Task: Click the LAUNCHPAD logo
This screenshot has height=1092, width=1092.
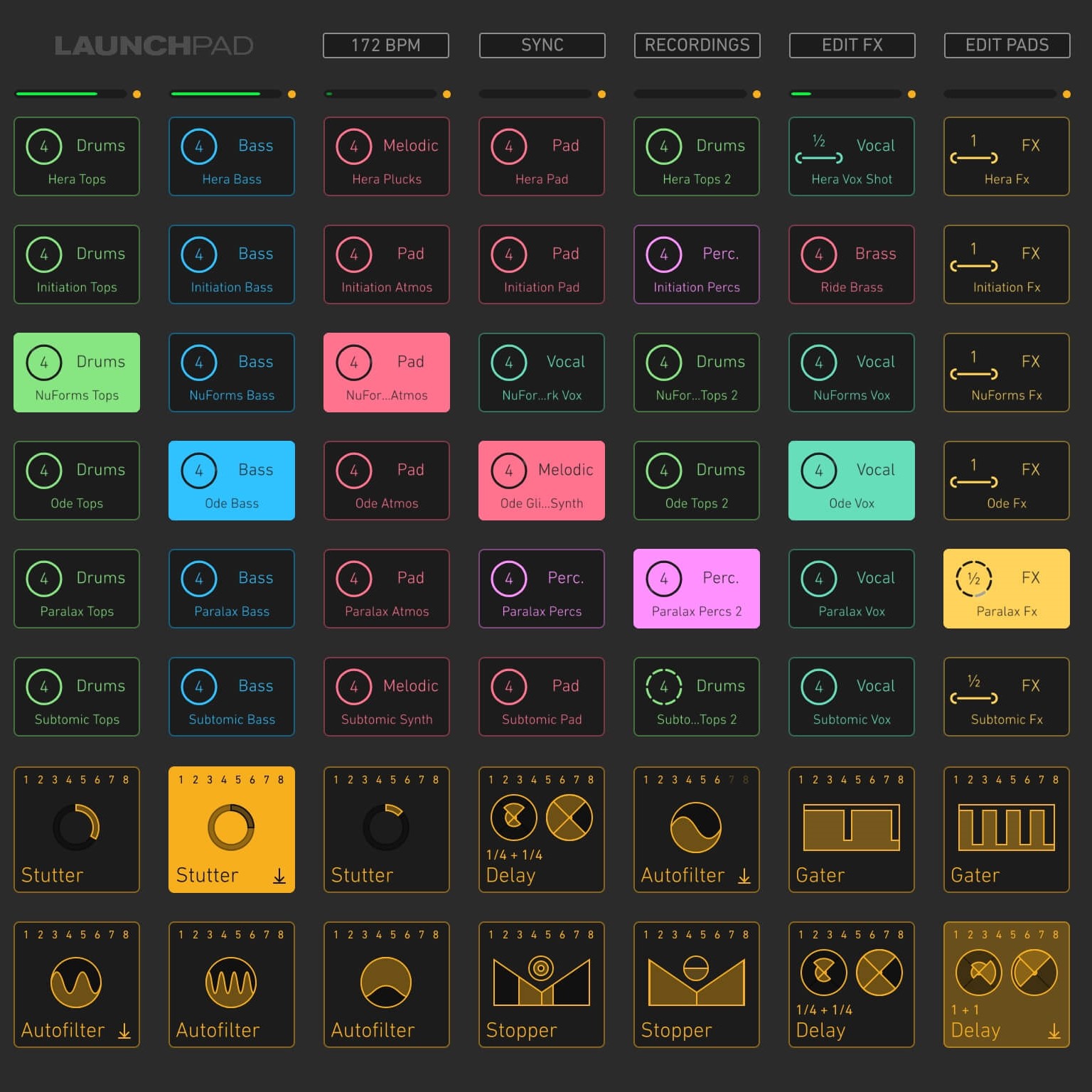Action: coord(154,45)
